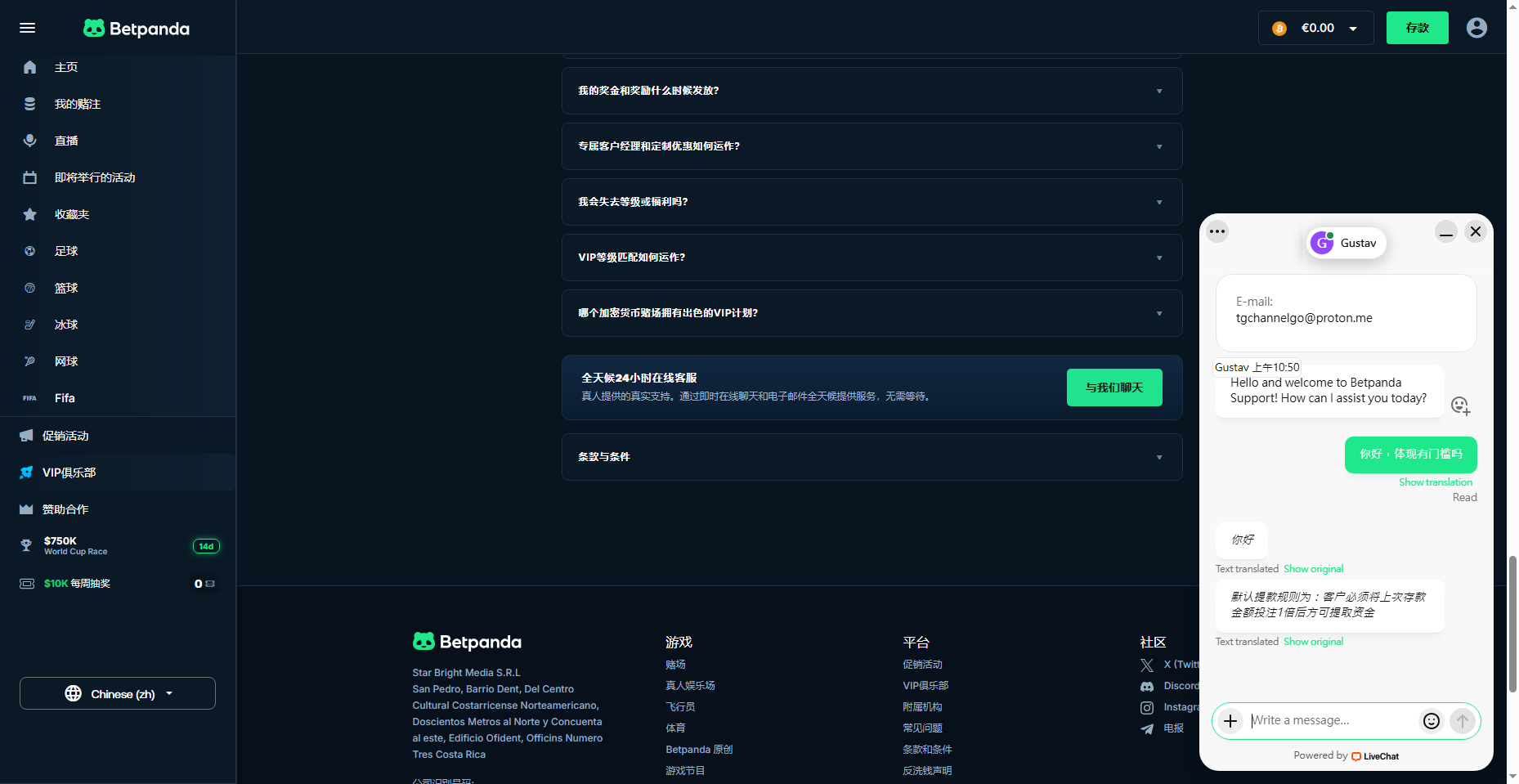Click the 14d World Cup Race badge
Screen dimensions: 1519x784
[x=206, y=546]
